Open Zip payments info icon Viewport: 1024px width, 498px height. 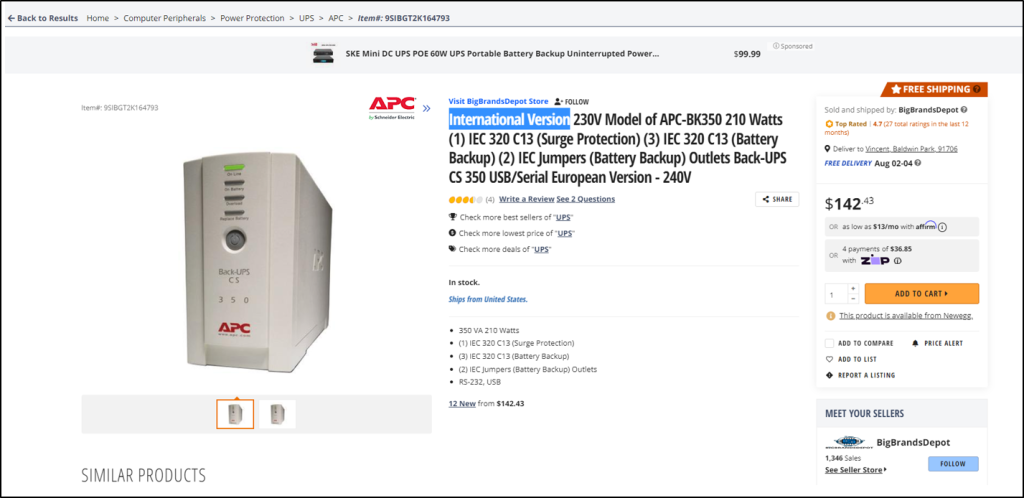click(897, 260)
